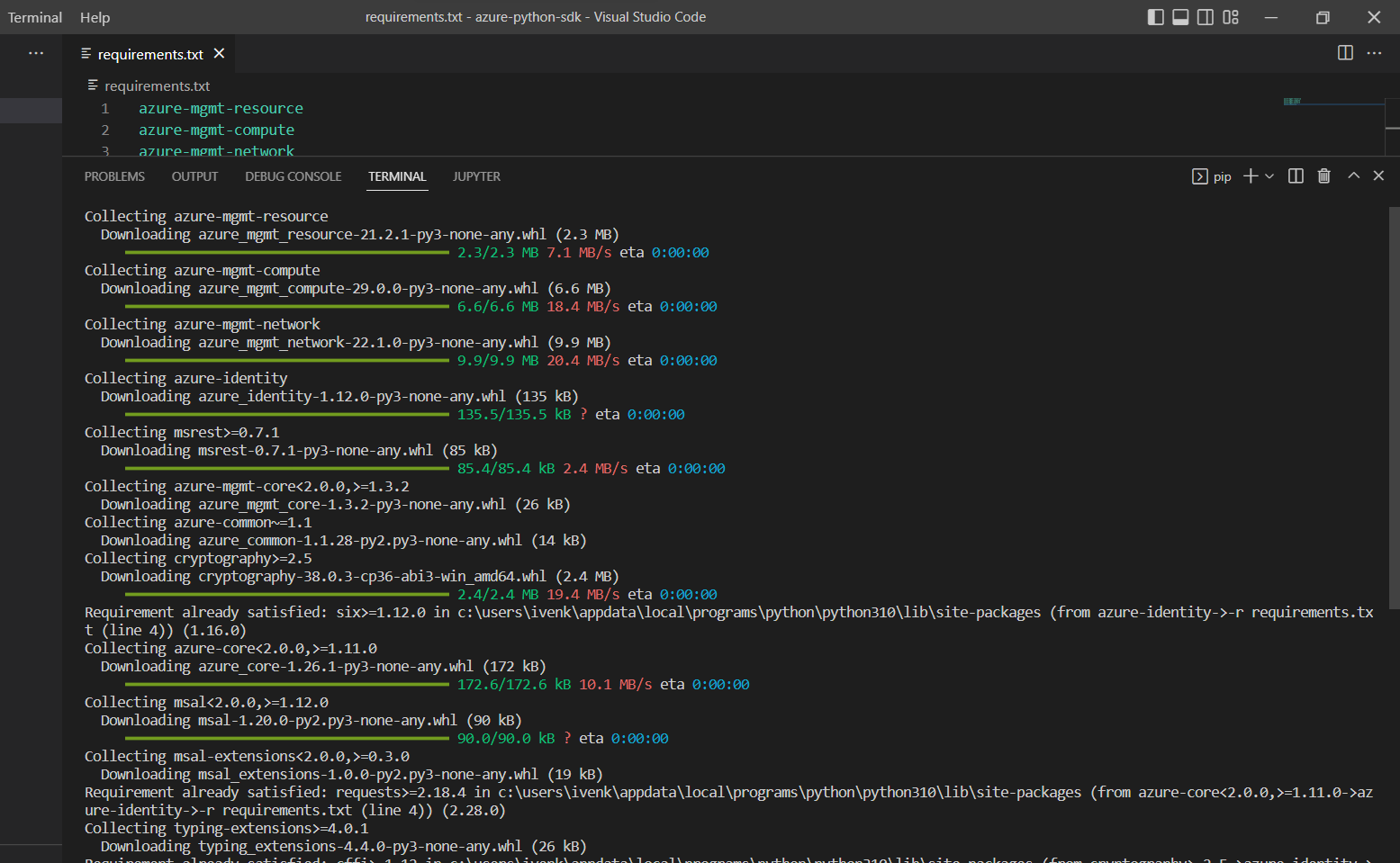1400x863 pixels.
Task: Split the terminal pane
Action: point(1295,175)
